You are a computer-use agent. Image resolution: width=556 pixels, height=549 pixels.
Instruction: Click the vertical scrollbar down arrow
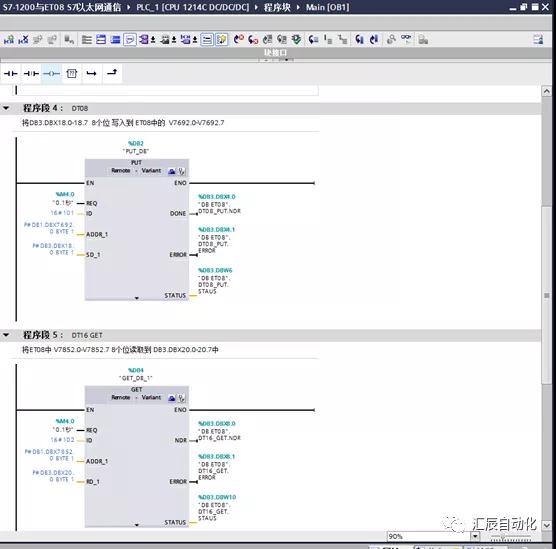pos(546,525)
